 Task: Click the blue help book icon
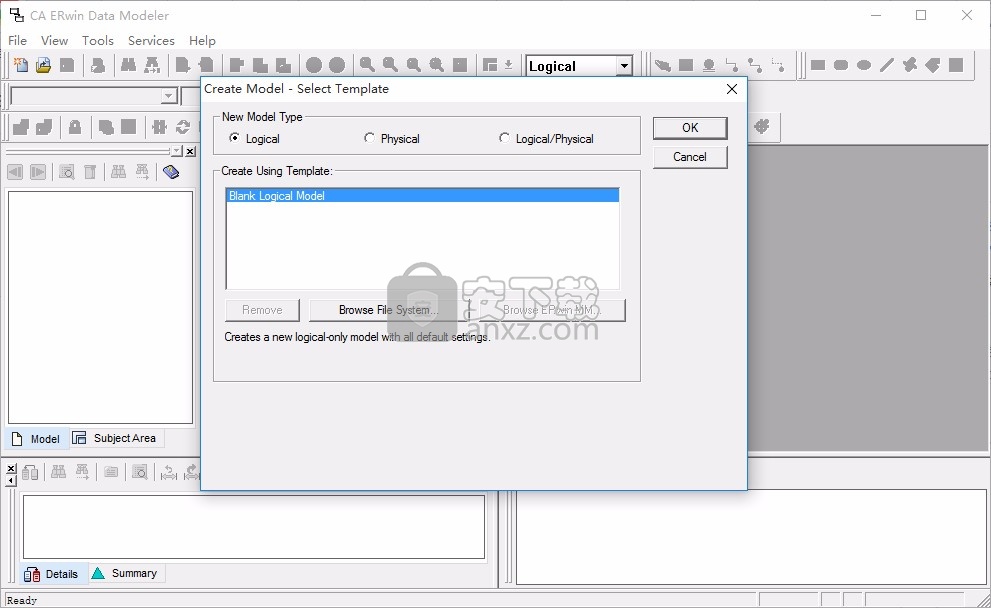tap(171, 172)
